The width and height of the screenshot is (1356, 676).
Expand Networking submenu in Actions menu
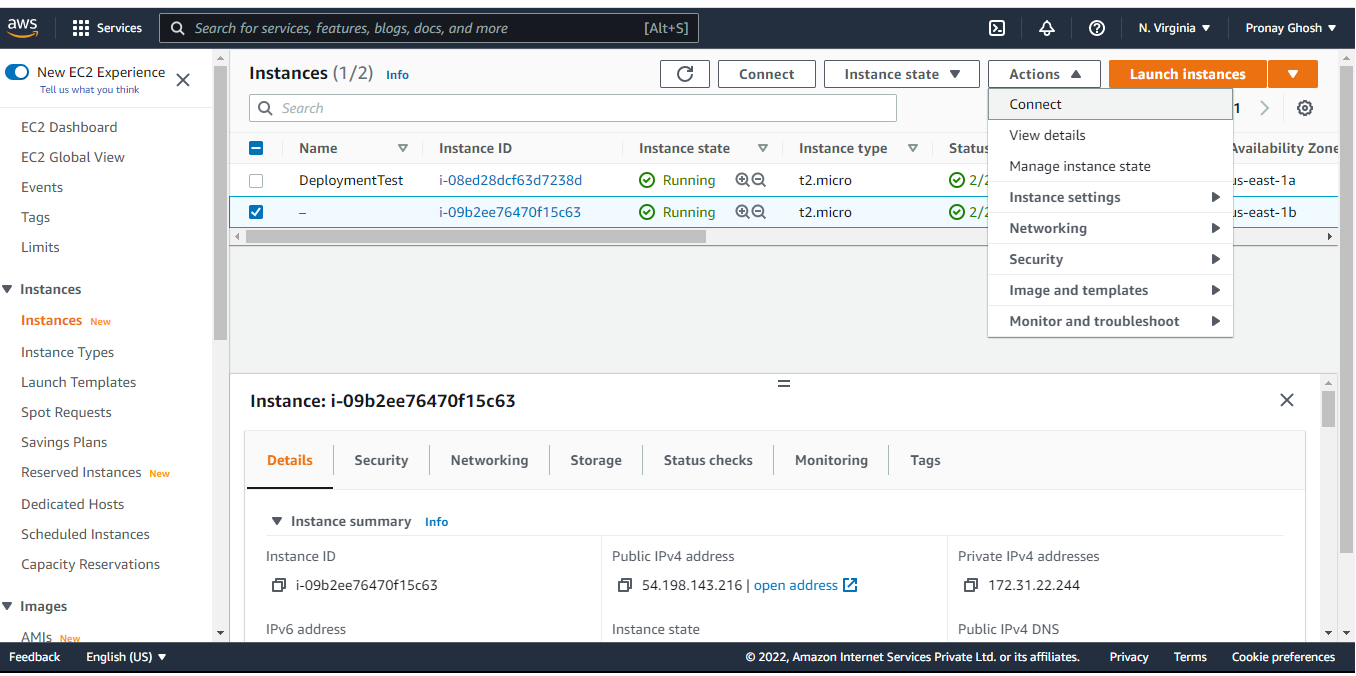tap(1110, 228)
